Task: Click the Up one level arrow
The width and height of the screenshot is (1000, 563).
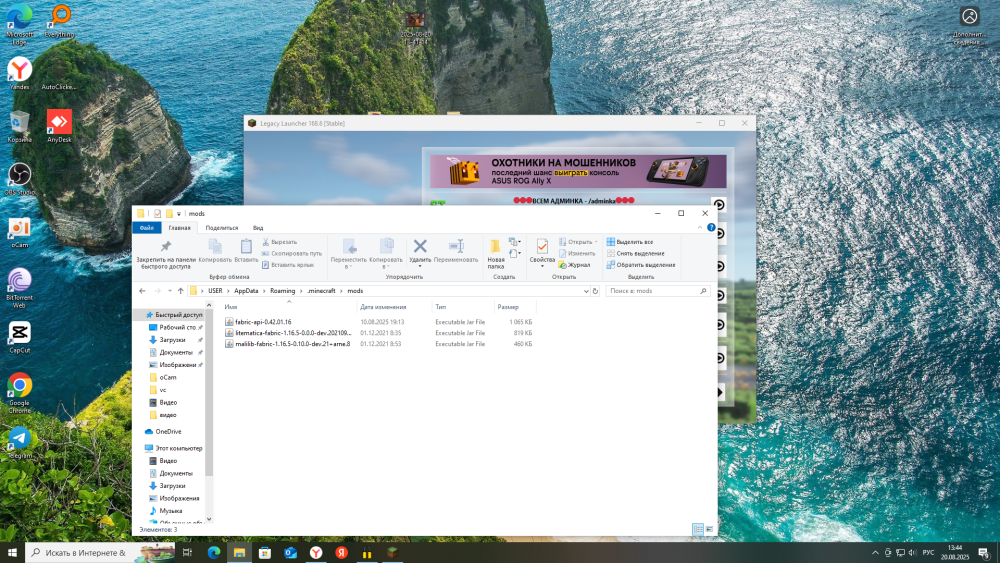Action: click(180, 291)
